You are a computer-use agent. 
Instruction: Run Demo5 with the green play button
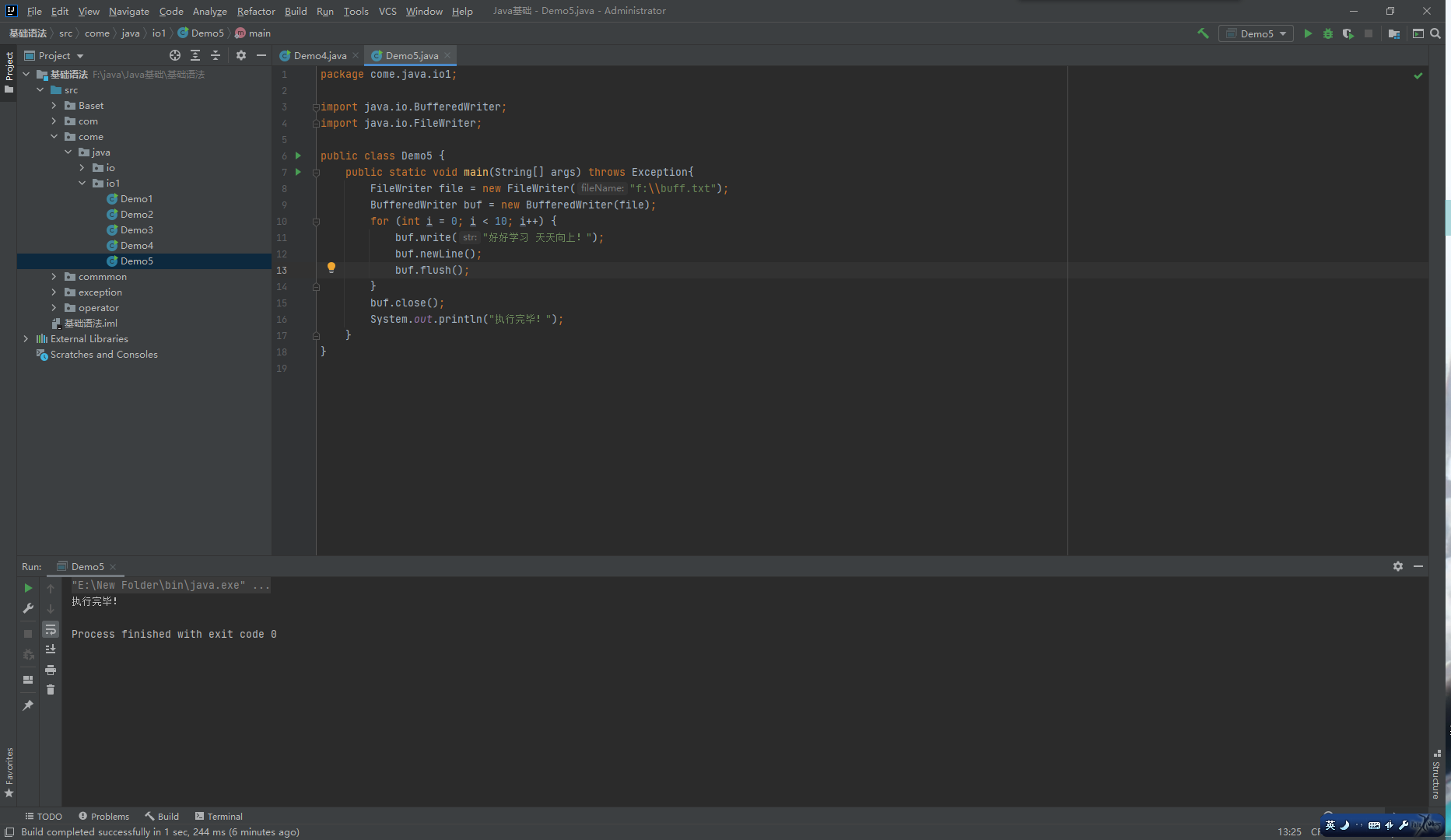[x=1308, y=33]
